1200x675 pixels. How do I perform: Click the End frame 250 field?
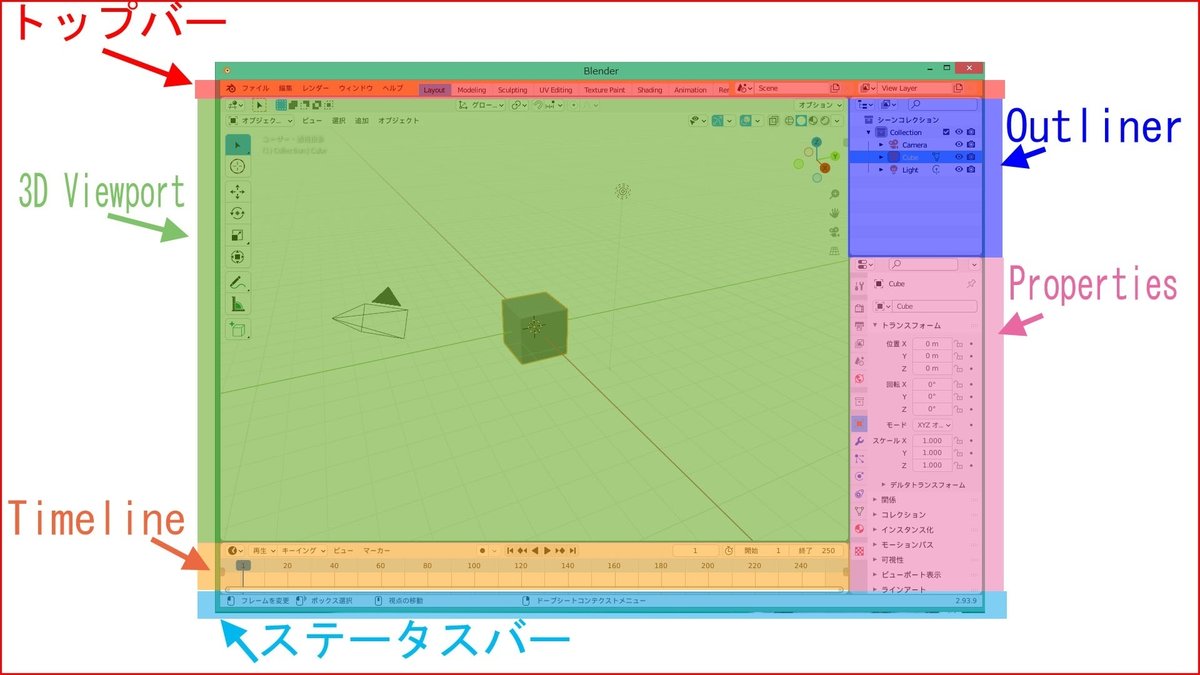pyautogui.click(x=817, y=550)
